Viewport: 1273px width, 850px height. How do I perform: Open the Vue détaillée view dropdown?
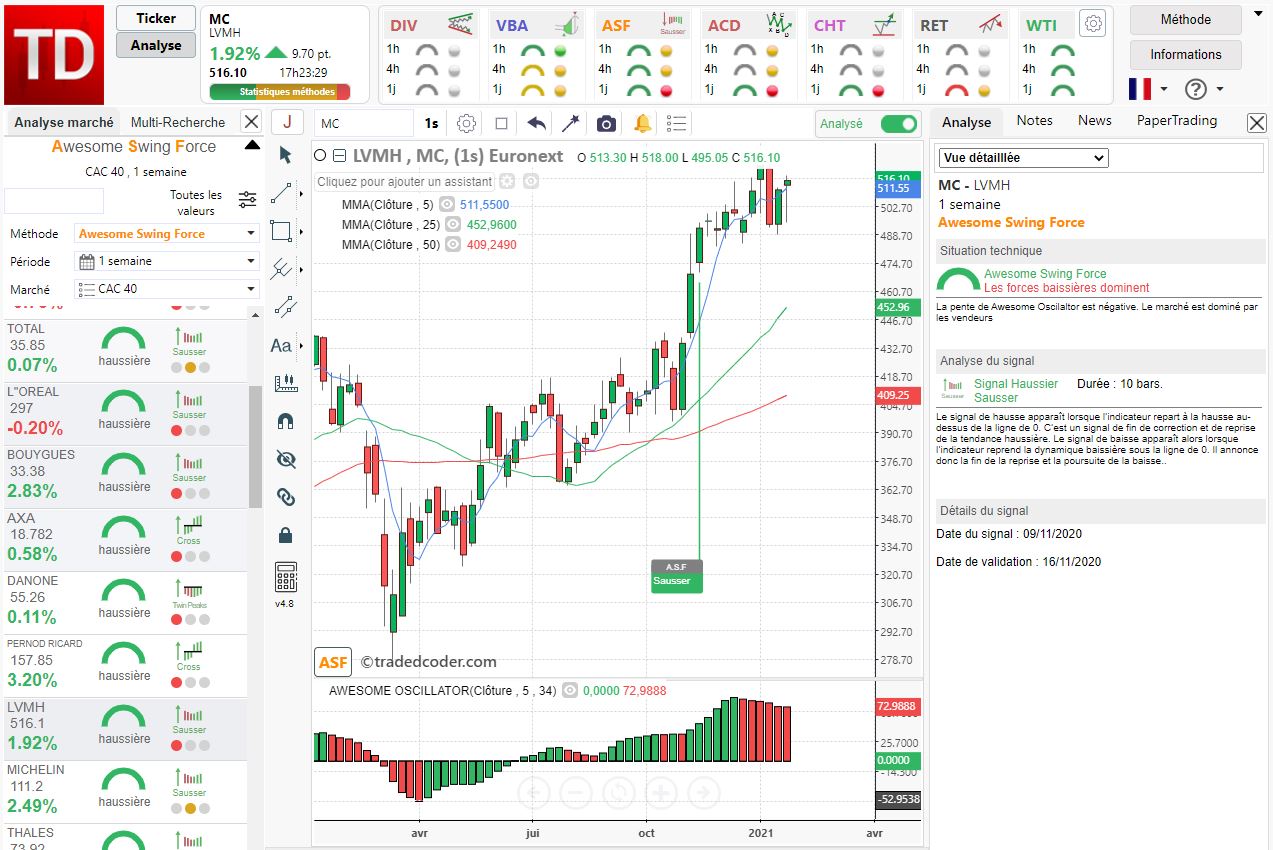point(1022,158)
